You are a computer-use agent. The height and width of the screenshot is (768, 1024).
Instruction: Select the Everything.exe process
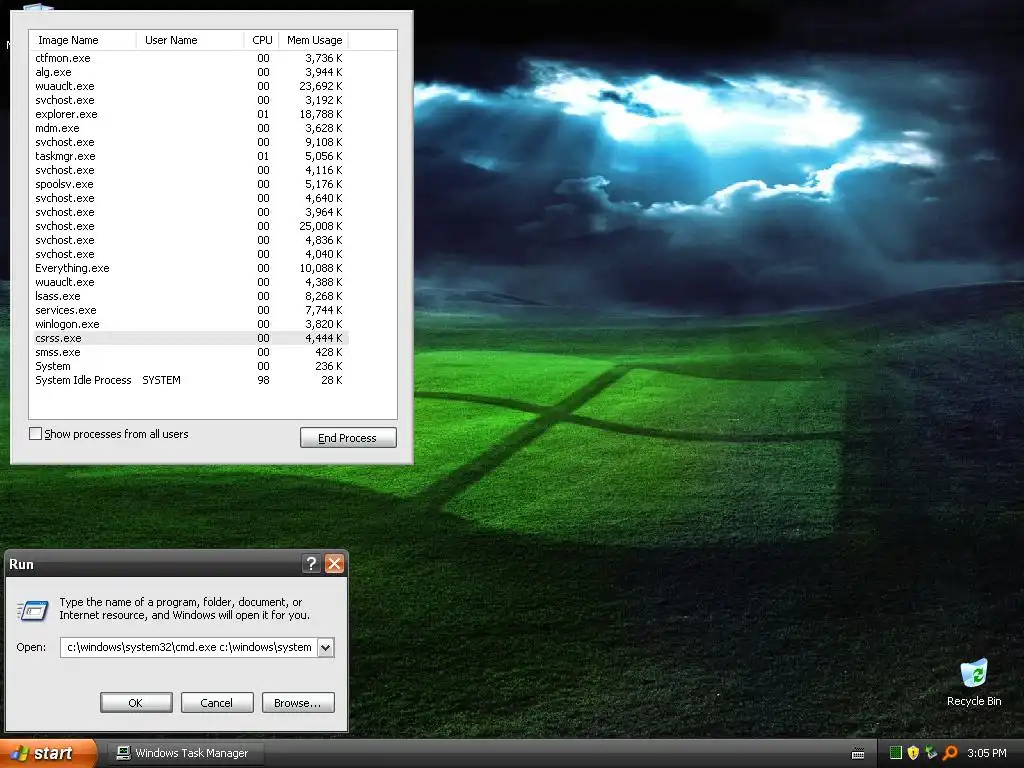190,268
